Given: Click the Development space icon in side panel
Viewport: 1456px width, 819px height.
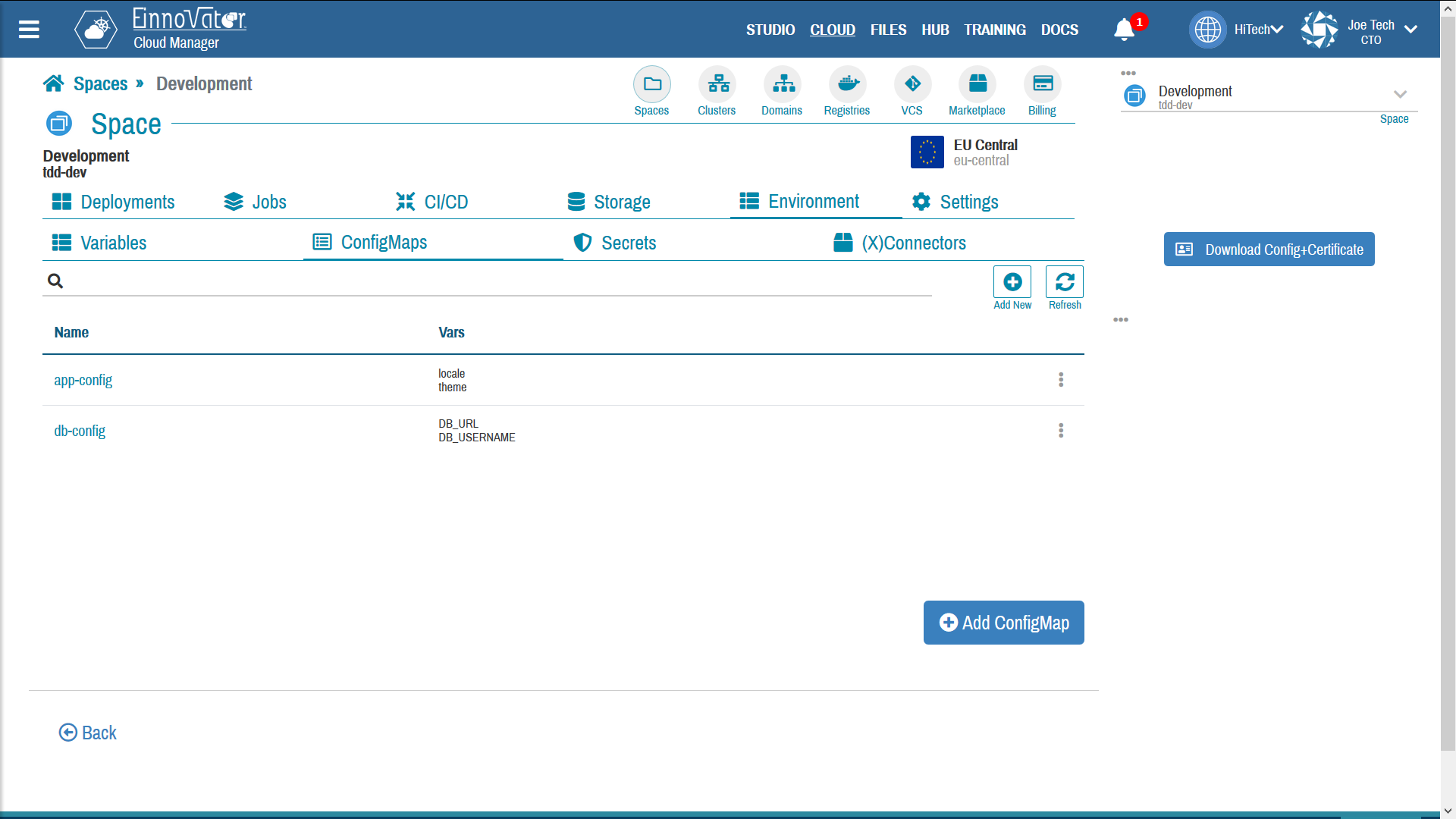Looking at the screenshot, I should pyautogui.click(x=1135, y=96).
